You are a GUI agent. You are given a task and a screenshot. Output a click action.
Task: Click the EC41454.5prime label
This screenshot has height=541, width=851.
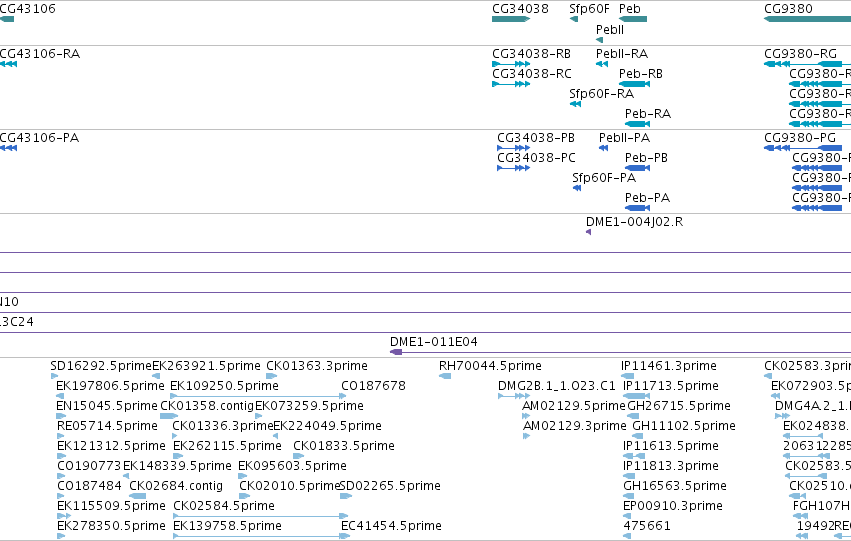(x=391, y=526)
